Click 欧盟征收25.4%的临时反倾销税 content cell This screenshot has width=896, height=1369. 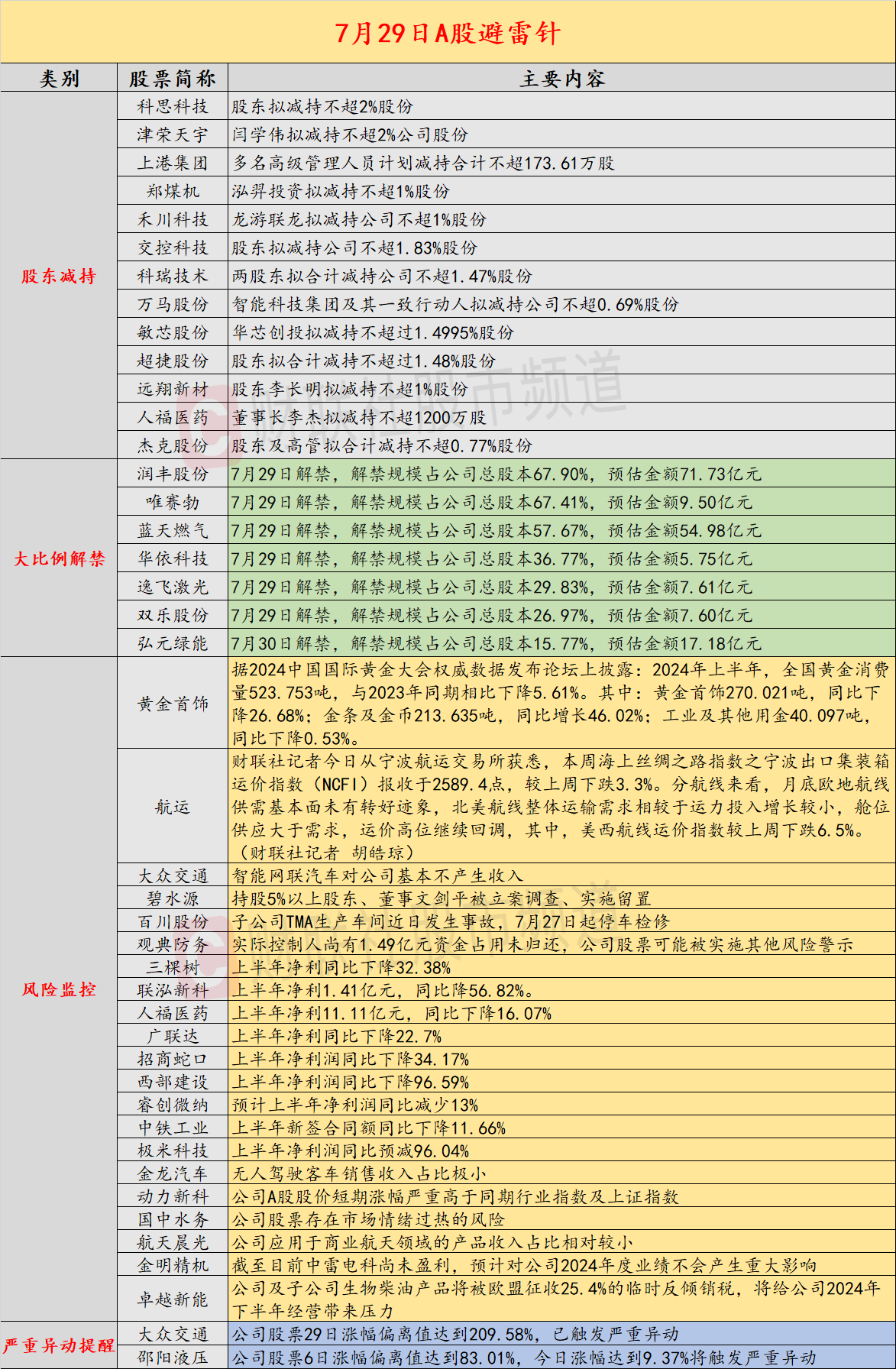click(x=561, y=1299)
